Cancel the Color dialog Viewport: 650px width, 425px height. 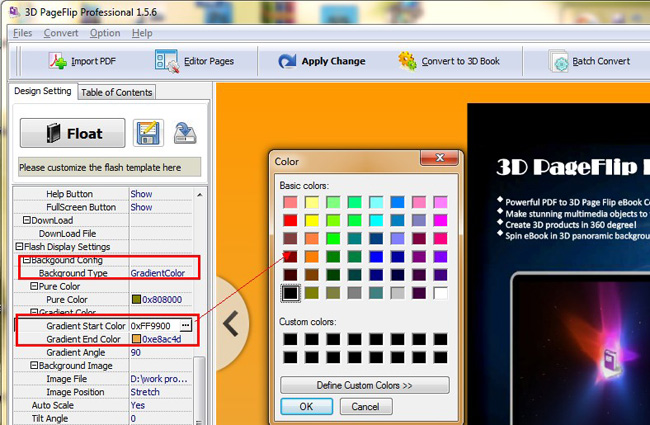point(365,406)
